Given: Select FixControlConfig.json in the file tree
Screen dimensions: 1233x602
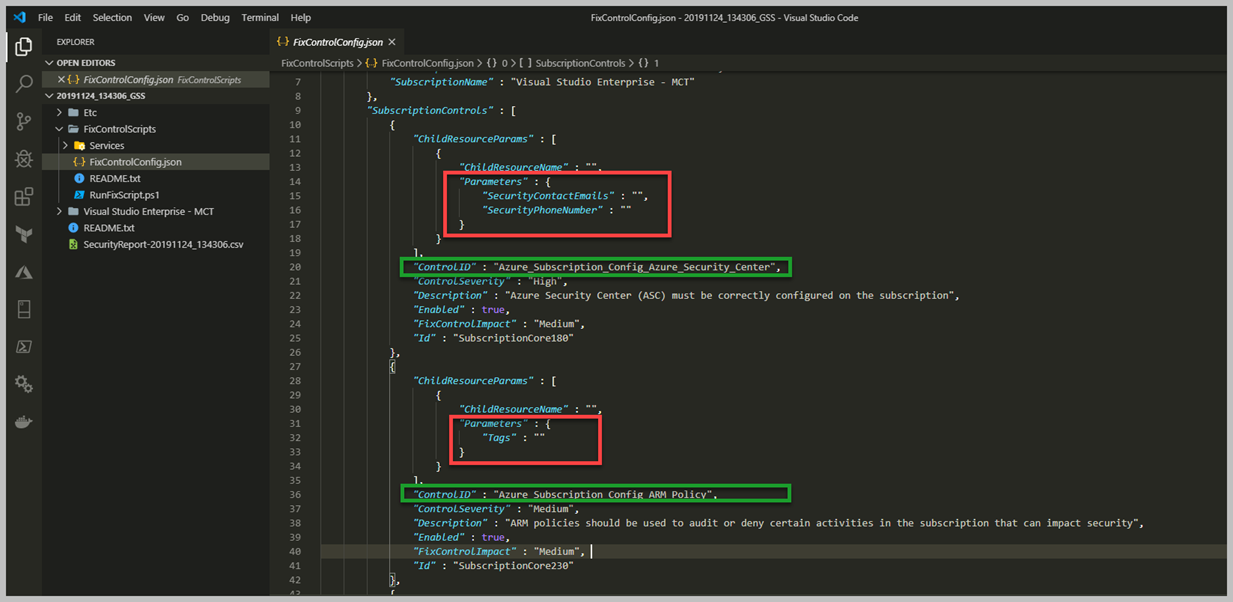Looking at the screenshot, I should (135, 162).
